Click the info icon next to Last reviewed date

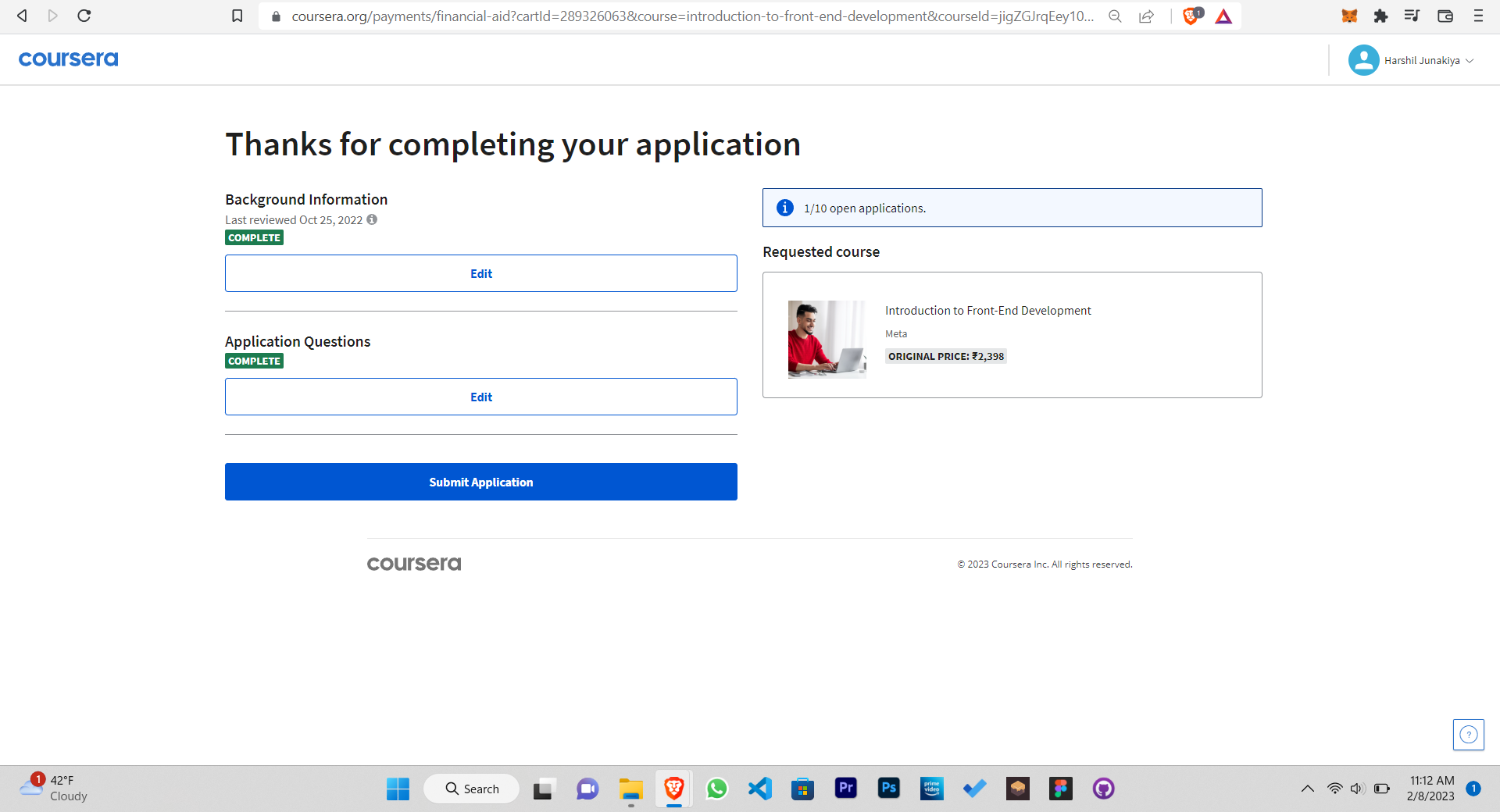(372, 219)
